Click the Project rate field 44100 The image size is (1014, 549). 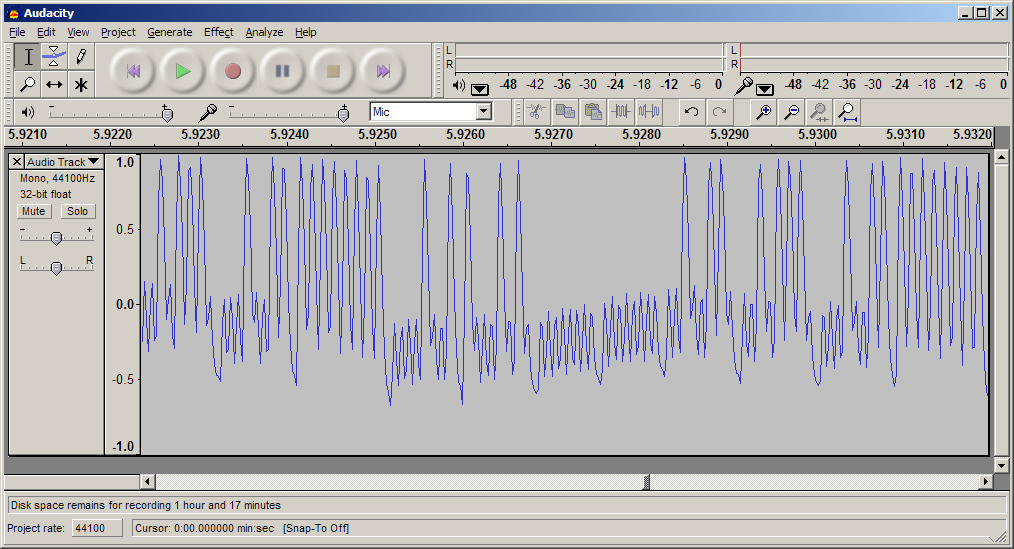point(96,528)
